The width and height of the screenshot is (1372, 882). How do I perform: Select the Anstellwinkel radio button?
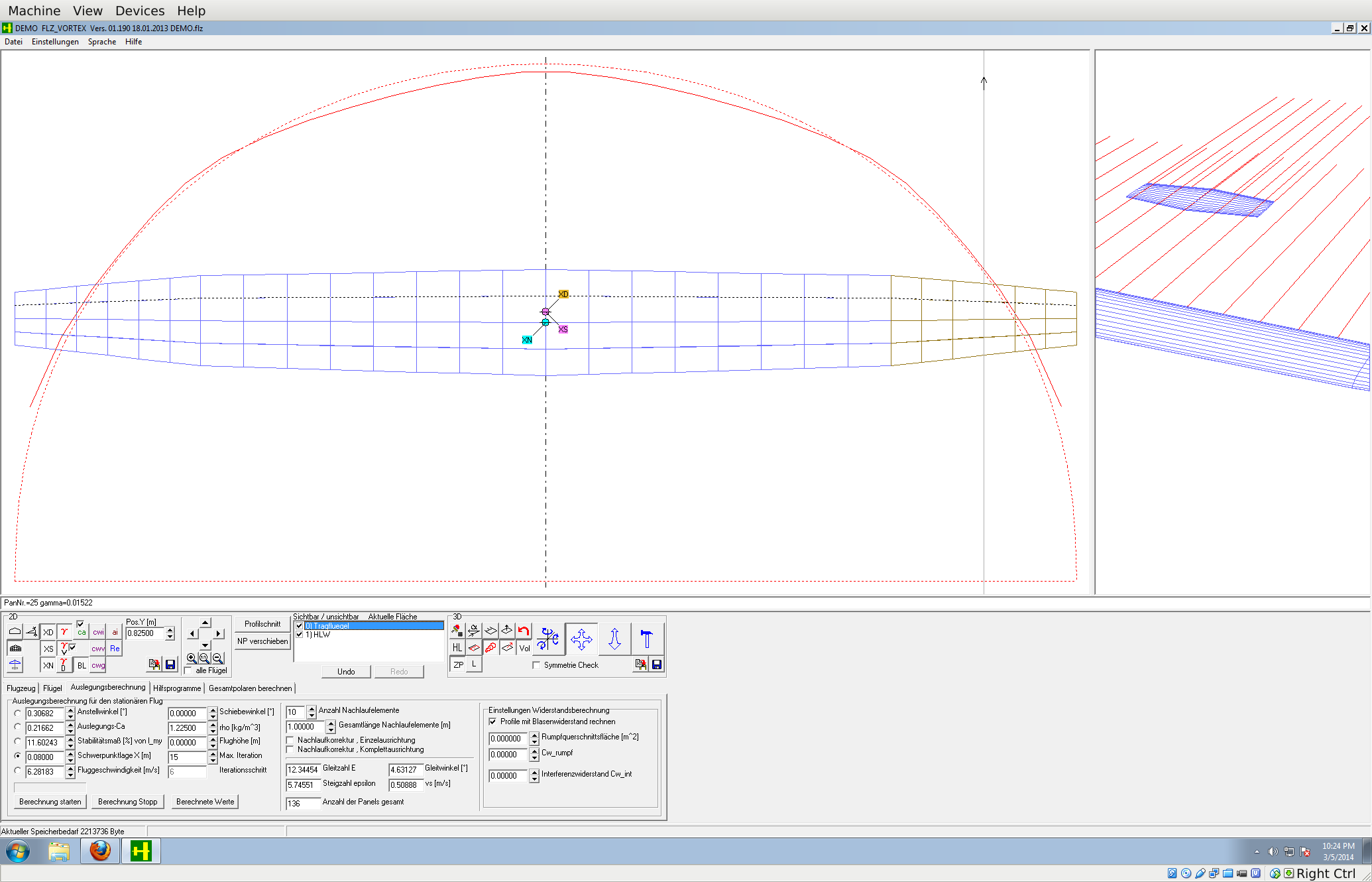18,713
